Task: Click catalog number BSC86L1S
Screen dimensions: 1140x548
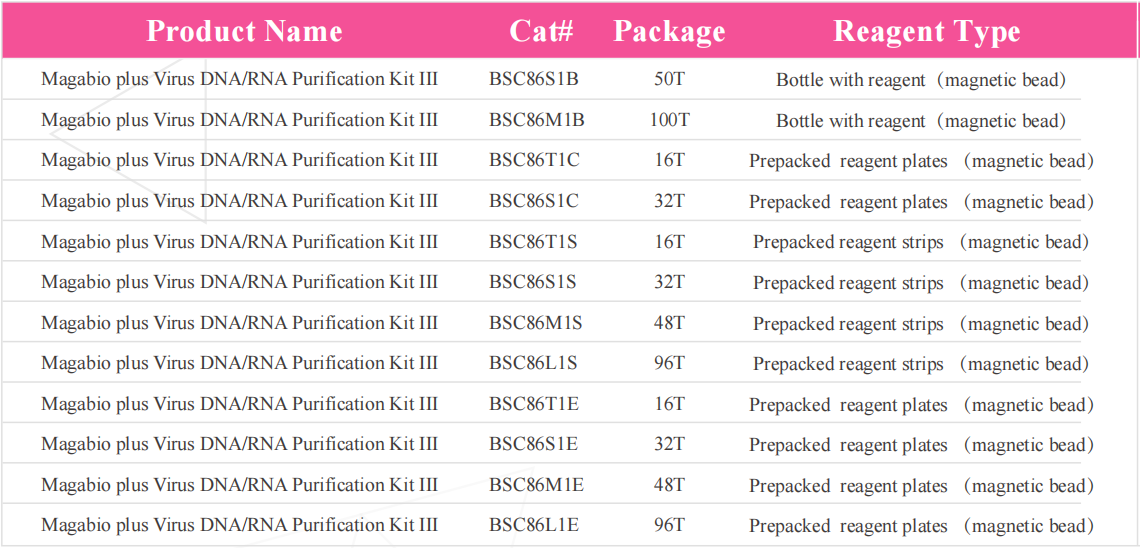Action: click(x=533, y=364)
